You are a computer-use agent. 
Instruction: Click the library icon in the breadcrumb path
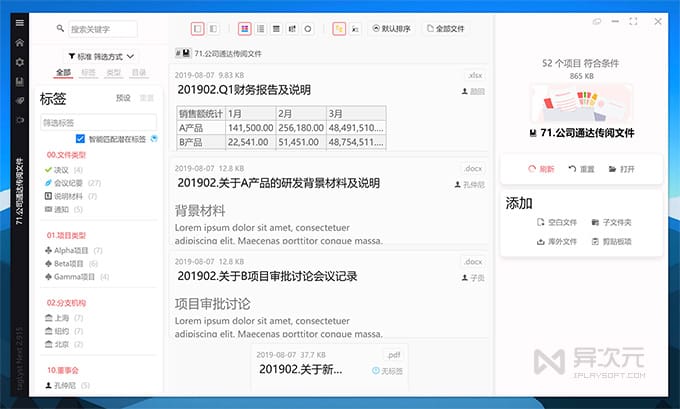[x=186, y=53]
